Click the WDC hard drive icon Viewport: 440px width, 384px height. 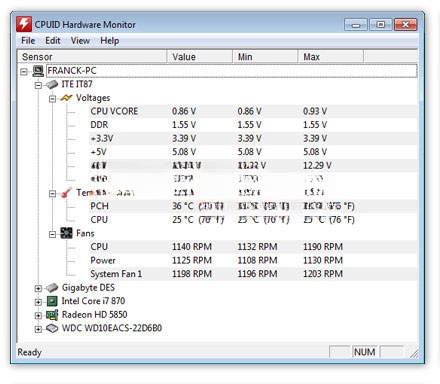[x=52, y=328]
